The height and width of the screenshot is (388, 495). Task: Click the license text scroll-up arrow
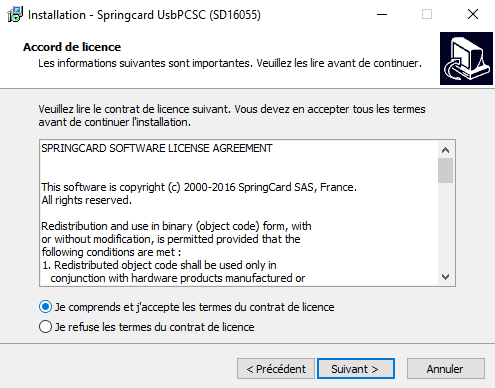[445, 150]
